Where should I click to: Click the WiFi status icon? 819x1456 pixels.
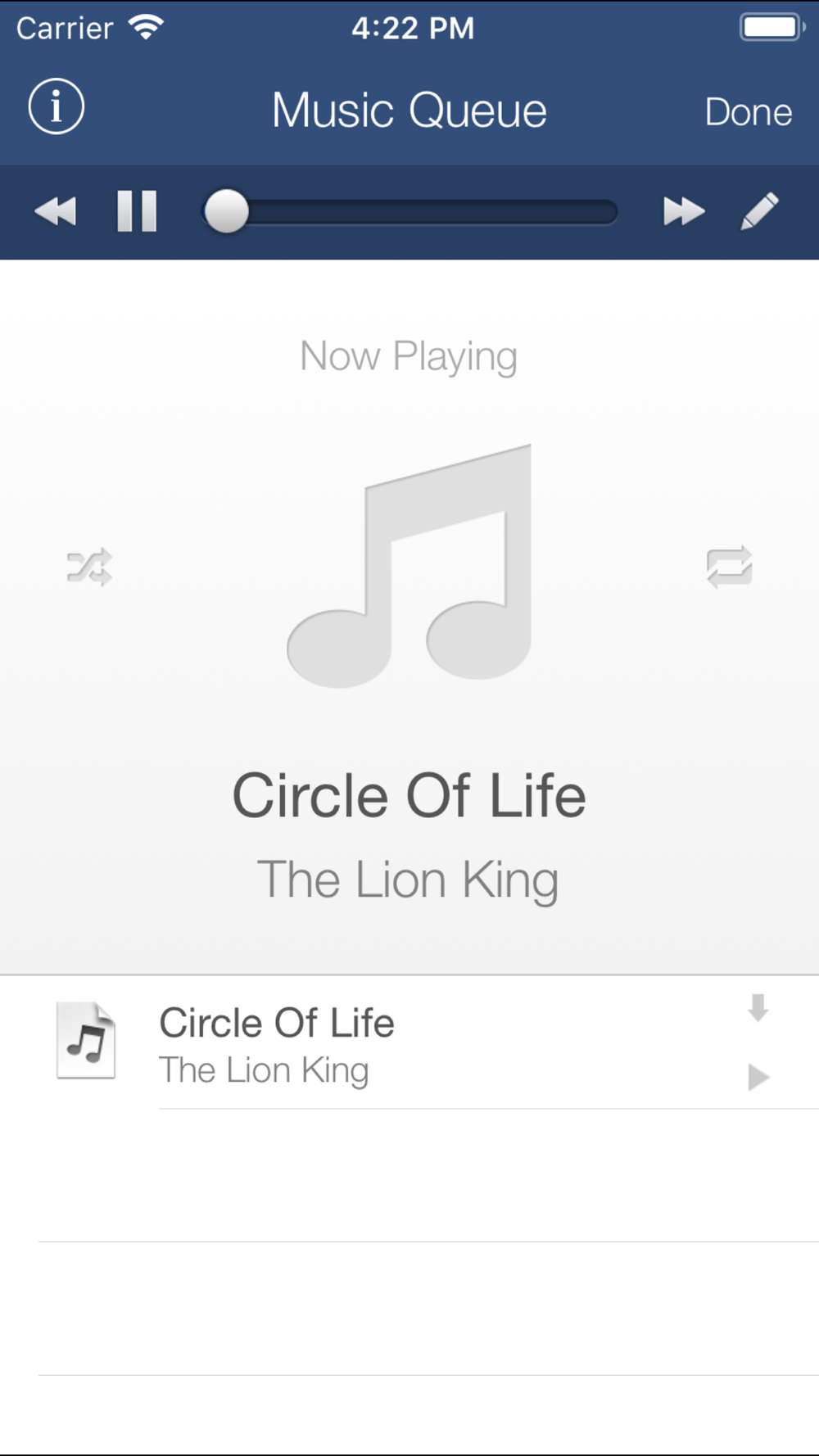click(147, 28)
